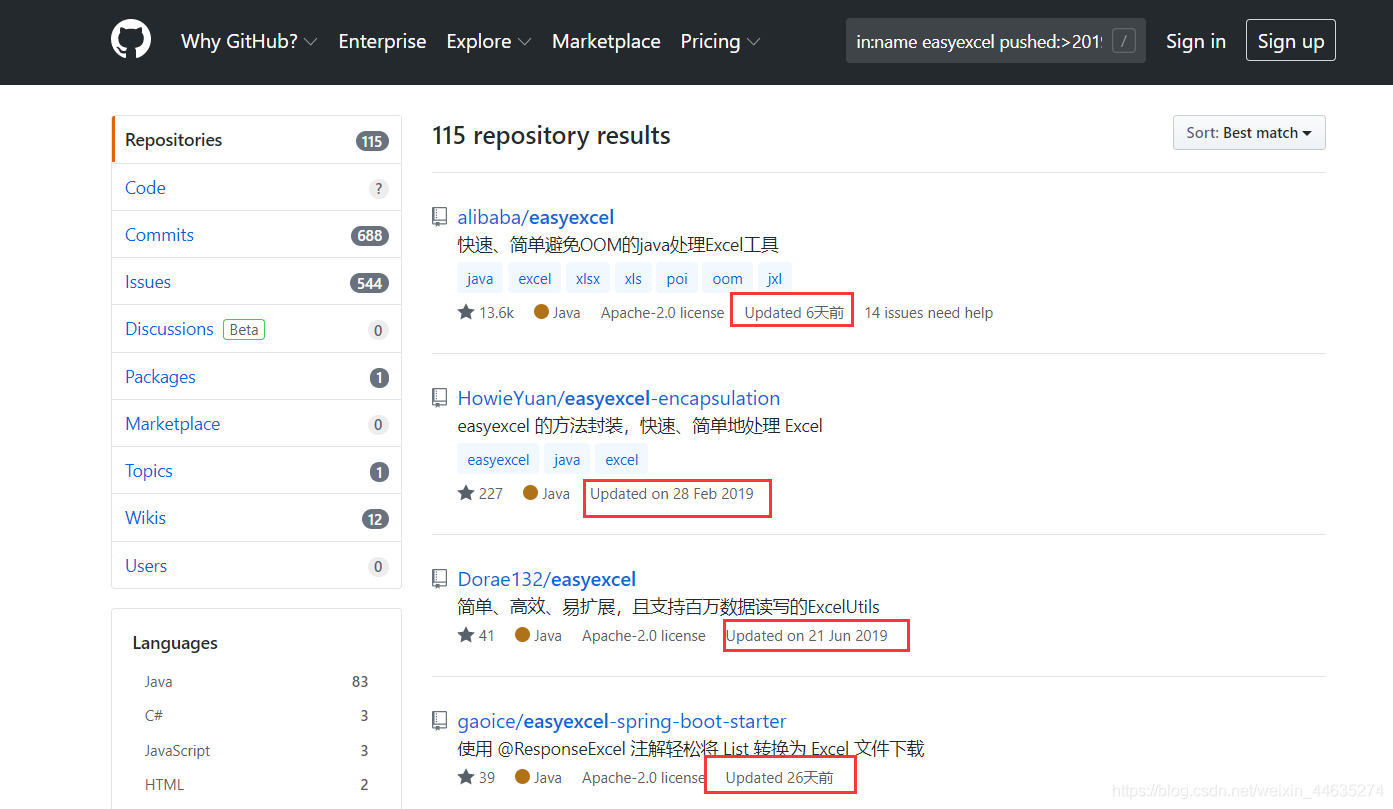
Task: Click the 227 stars icon
Action: point(466,493)
